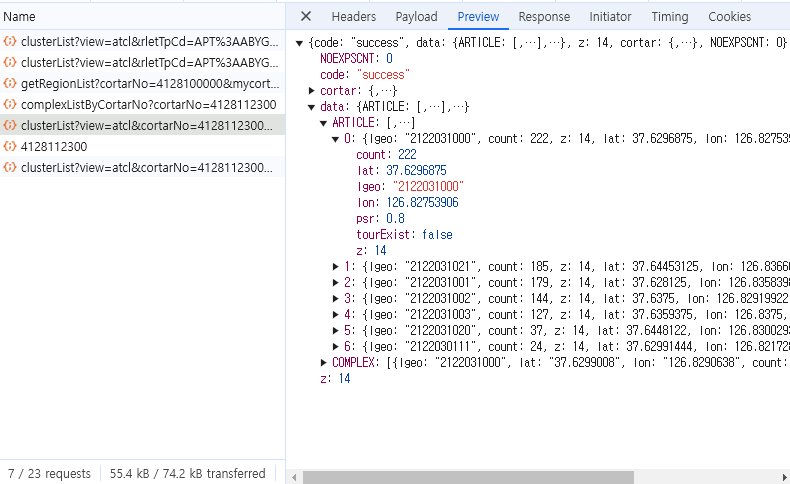Image resolution: width=790 pixels, height=484 pixels.
Task: Expand ARTICLE item 5 with count 37
Action: pos(336,331)
